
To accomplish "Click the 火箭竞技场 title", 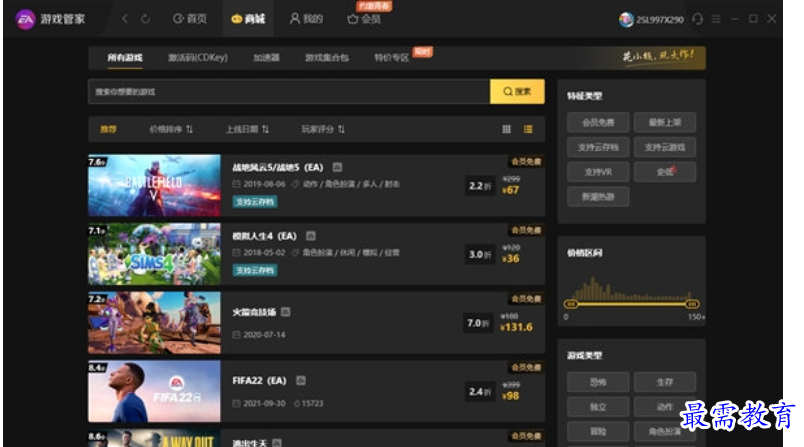I will (x=254, y=312).
